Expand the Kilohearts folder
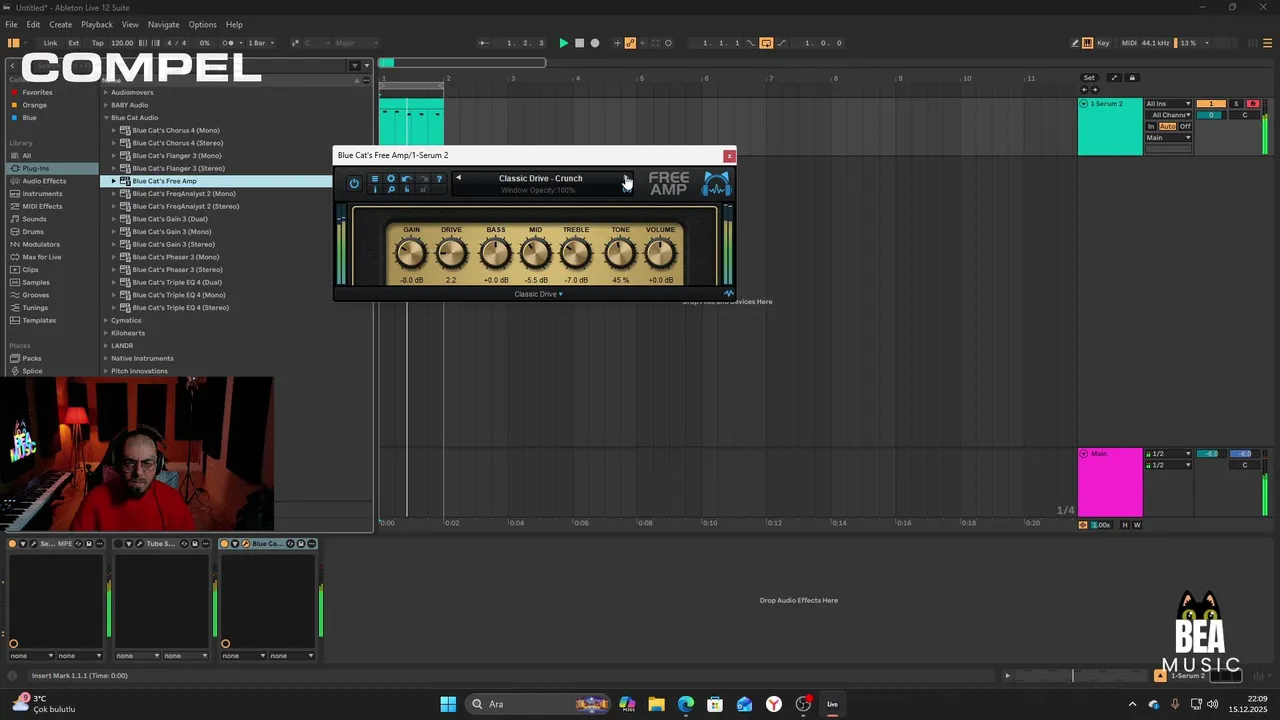Image resolution: width=1280 pixels, height=720 pixels. coord(106,333)
